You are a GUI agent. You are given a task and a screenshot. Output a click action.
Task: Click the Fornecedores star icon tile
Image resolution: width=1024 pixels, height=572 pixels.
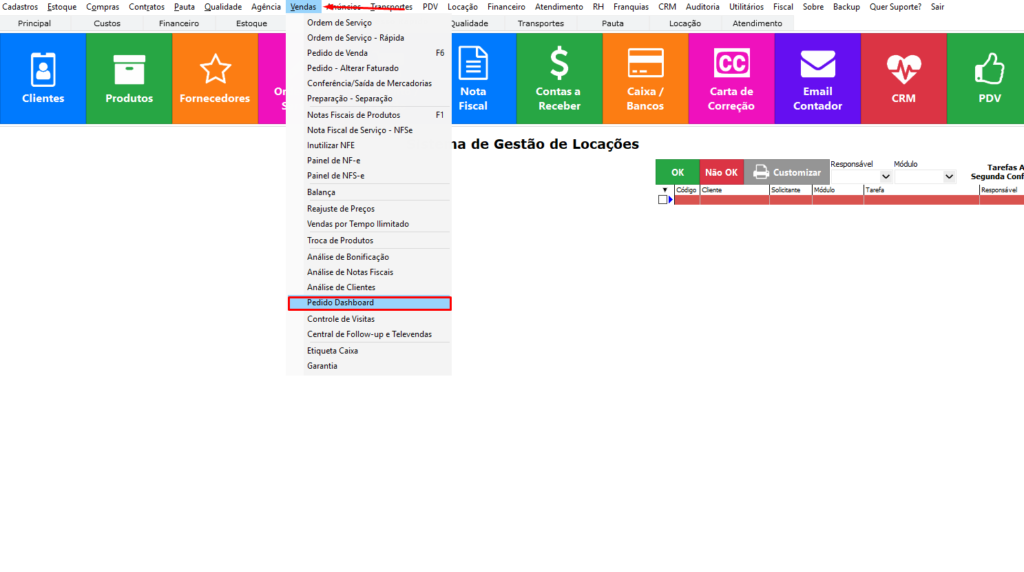215,78
